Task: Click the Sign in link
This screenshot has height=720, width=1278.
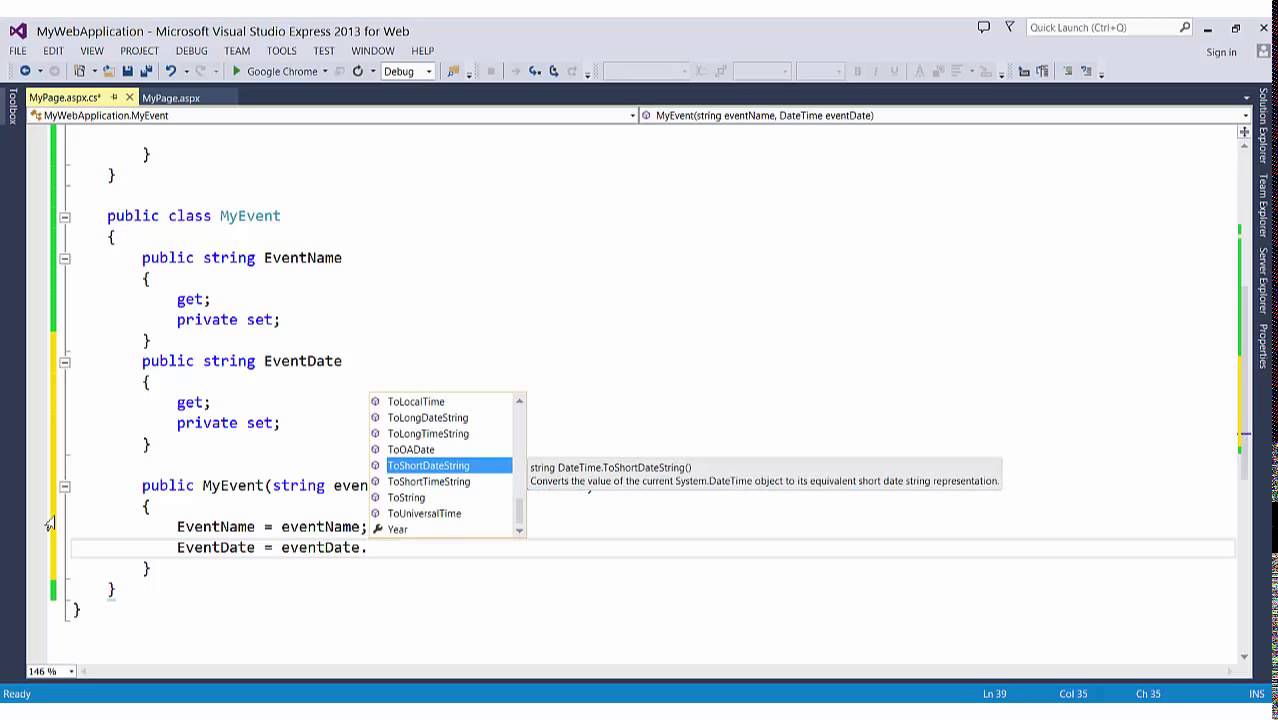Action: (x=1221, y=52)
